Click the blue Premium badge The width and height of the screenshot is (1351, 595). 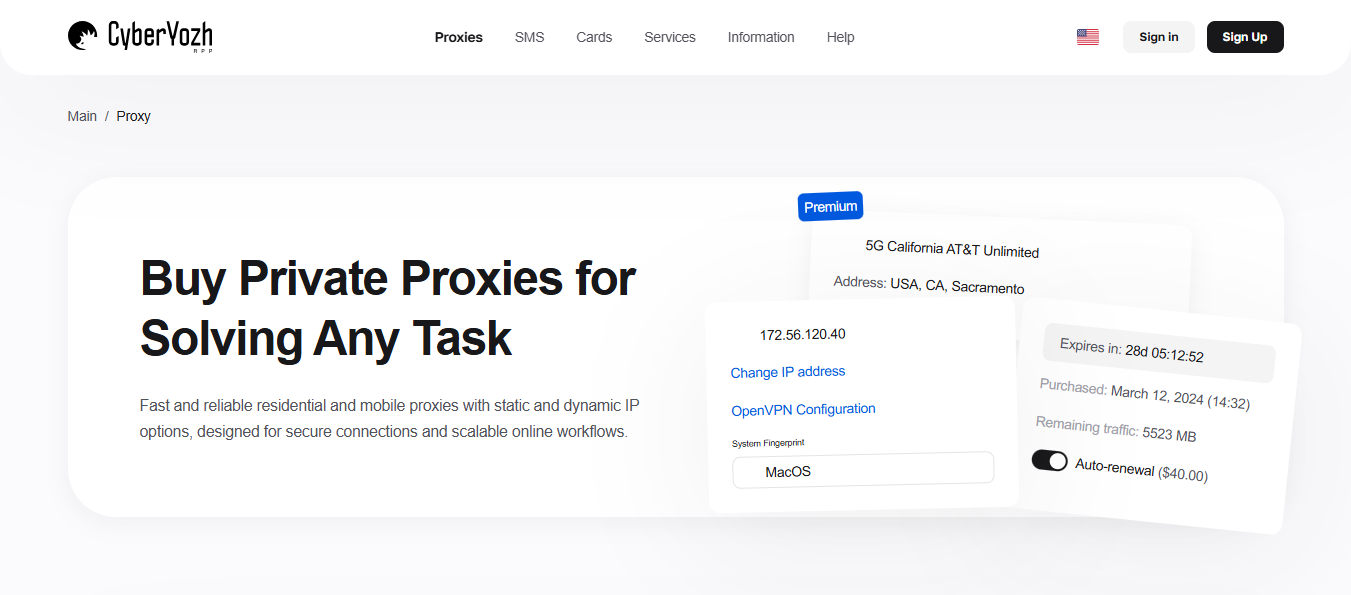(830, 206)
